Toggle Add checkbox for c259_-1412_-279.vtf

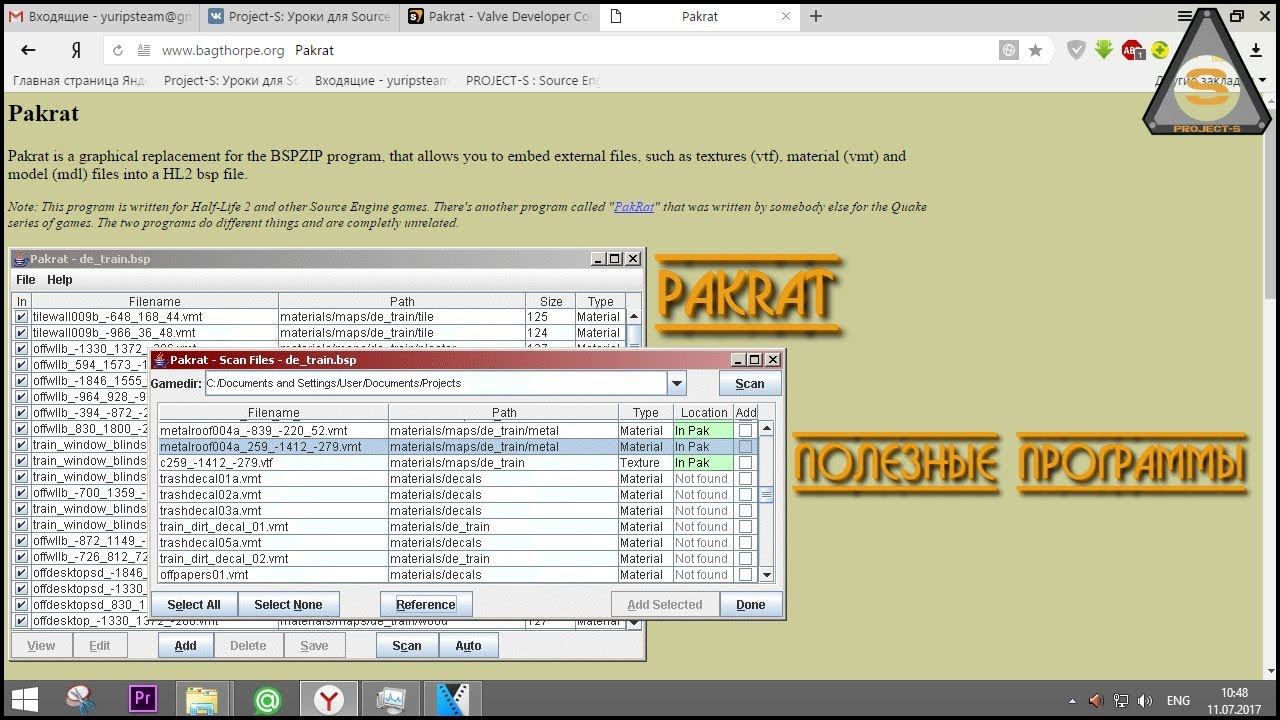tap(745, 463)
